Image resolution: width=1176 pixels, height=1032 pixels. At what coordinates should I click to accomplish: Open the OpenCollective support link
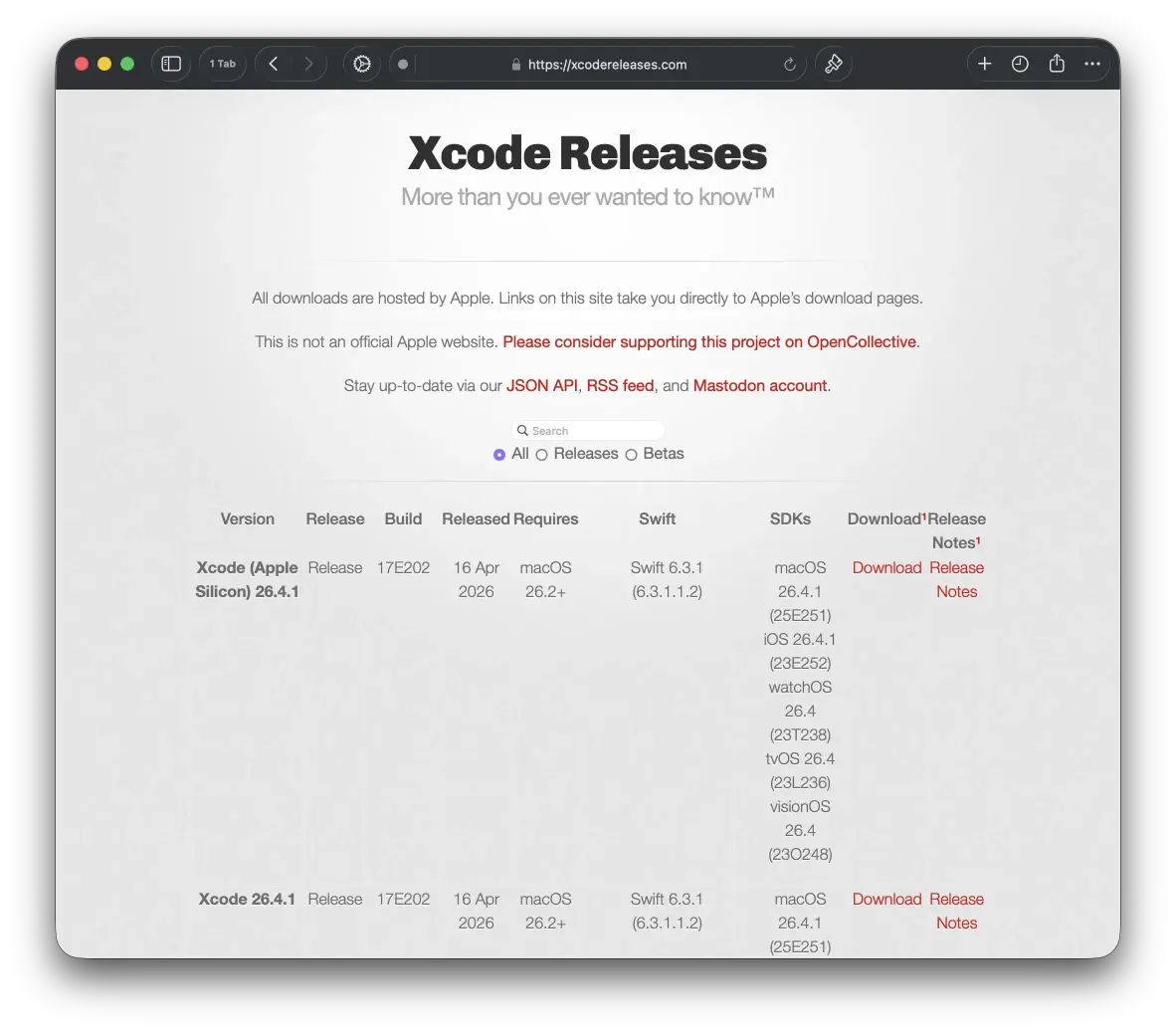(709, 342)
